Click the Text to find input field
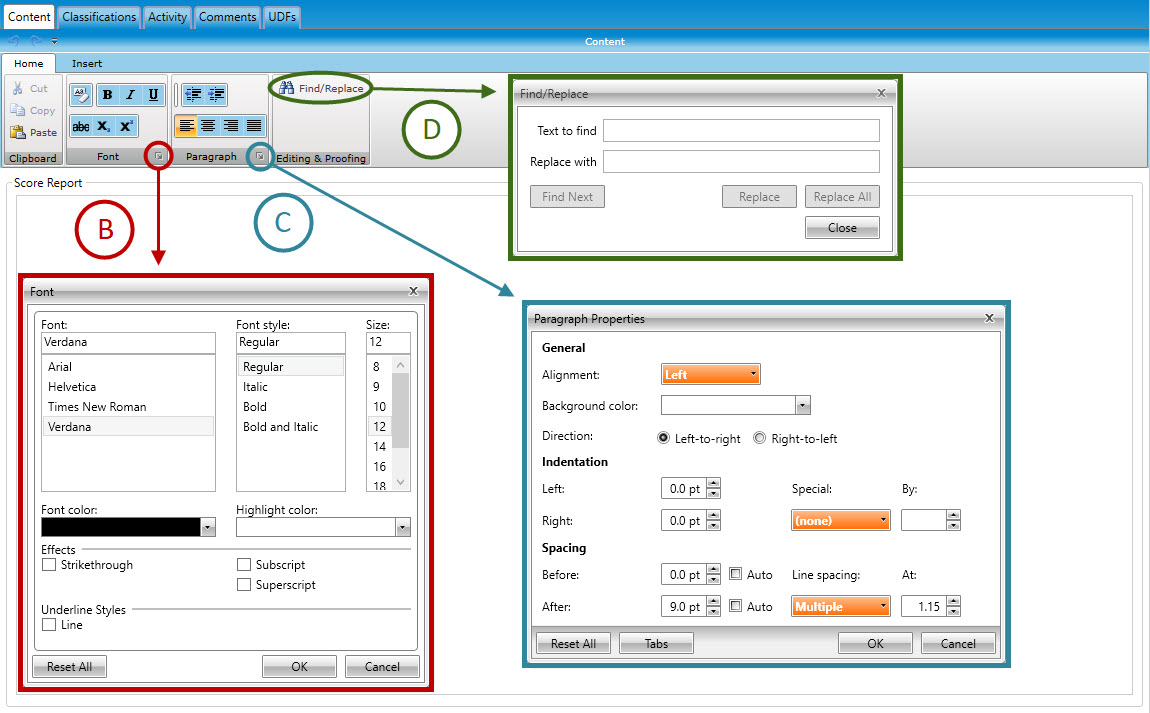Screen dimensions: 1150x713 741,131
